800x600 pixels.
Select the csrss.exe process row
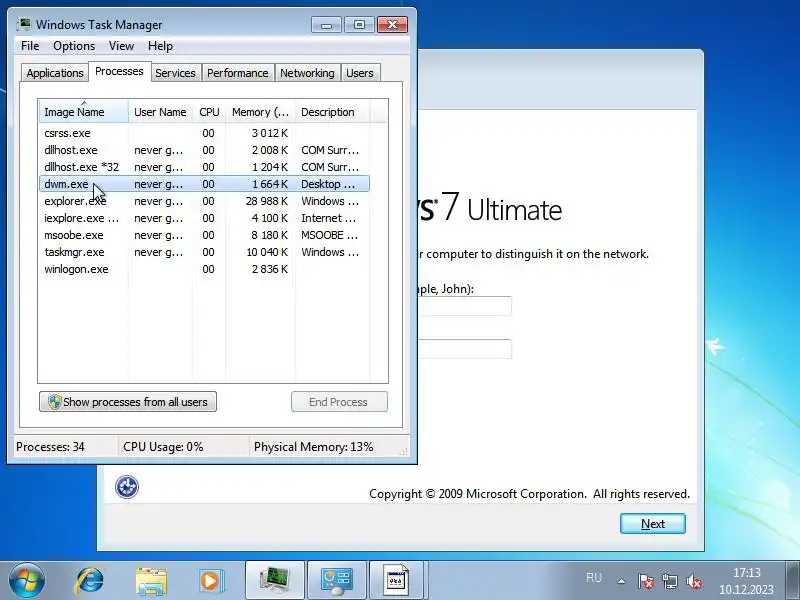click(204, 133)
